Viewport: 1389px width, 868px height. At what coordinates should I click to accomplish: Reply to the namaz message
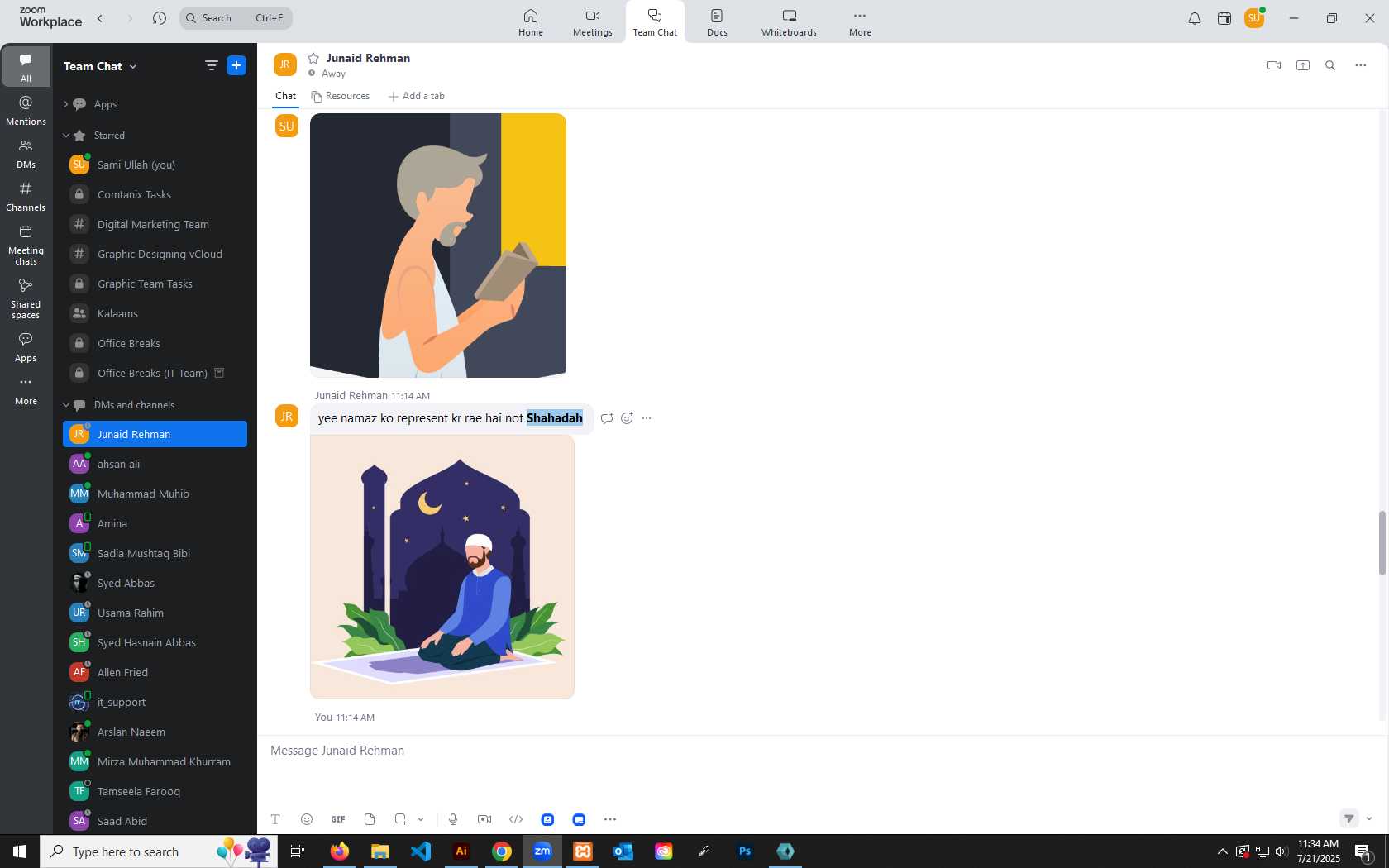606,418
